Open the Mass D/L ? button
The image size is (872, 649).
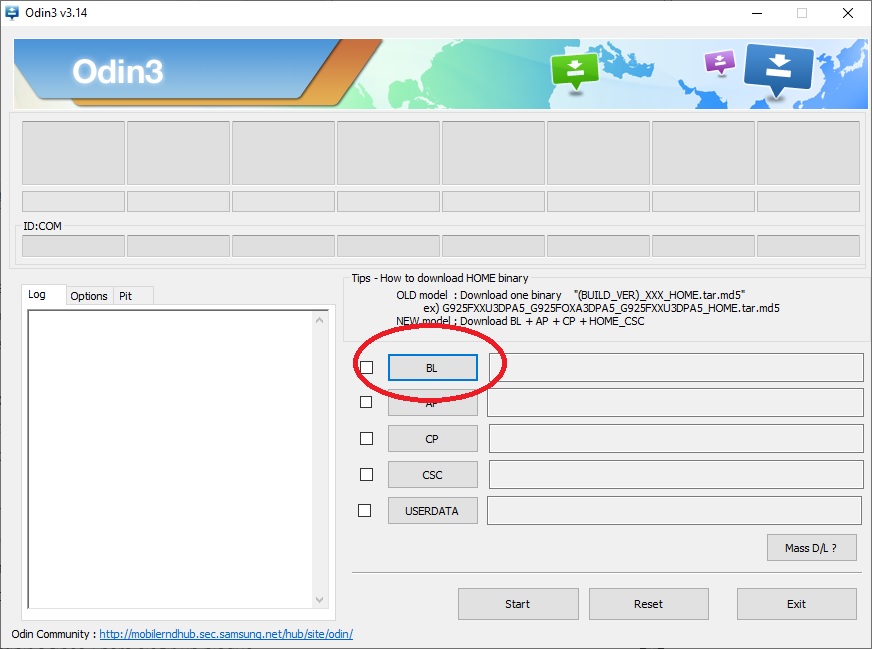(x=811, y=547)
